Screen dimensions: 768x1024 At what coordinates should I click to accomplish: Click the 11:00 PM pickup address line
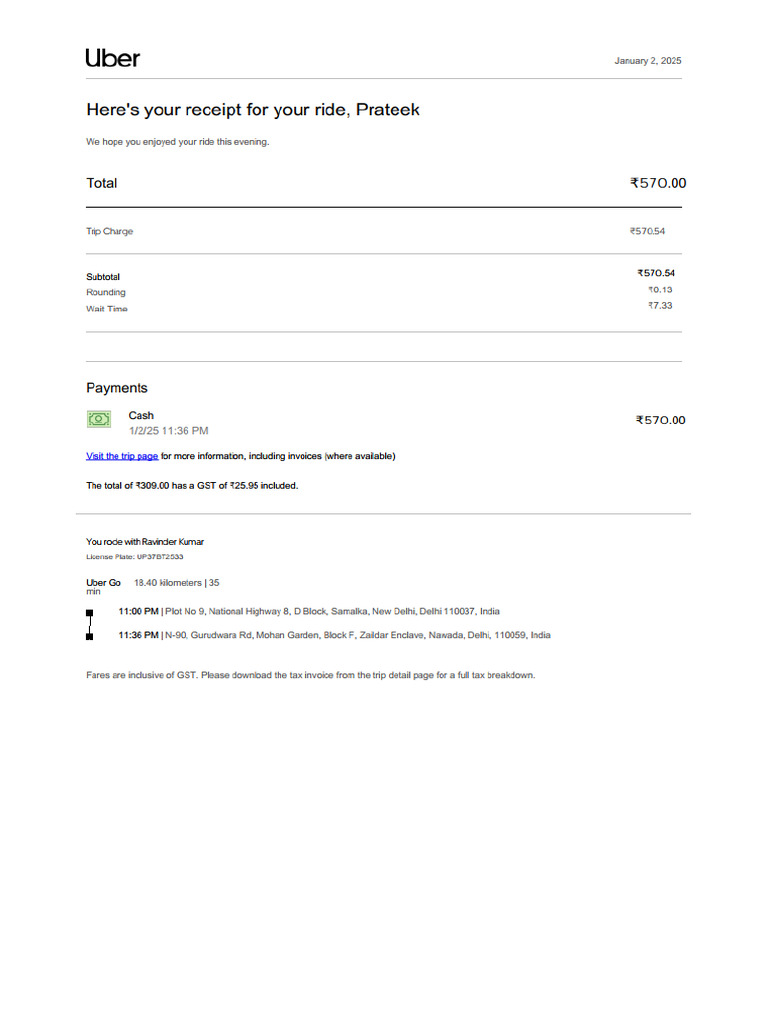(309, 611)
